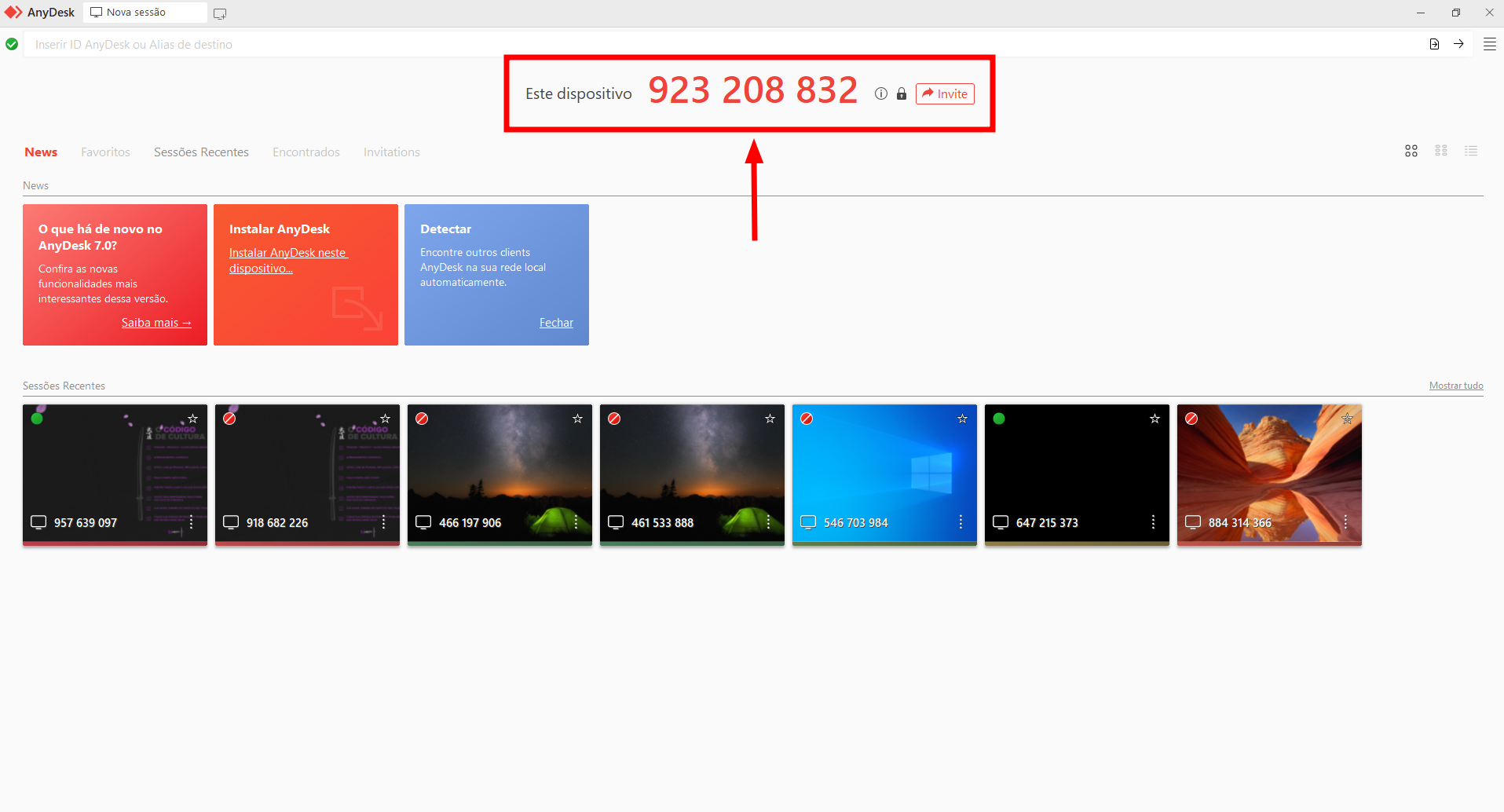Open session thumbnail 466 197 906
Screen dimensions: 1504x812
pos(500,474)
